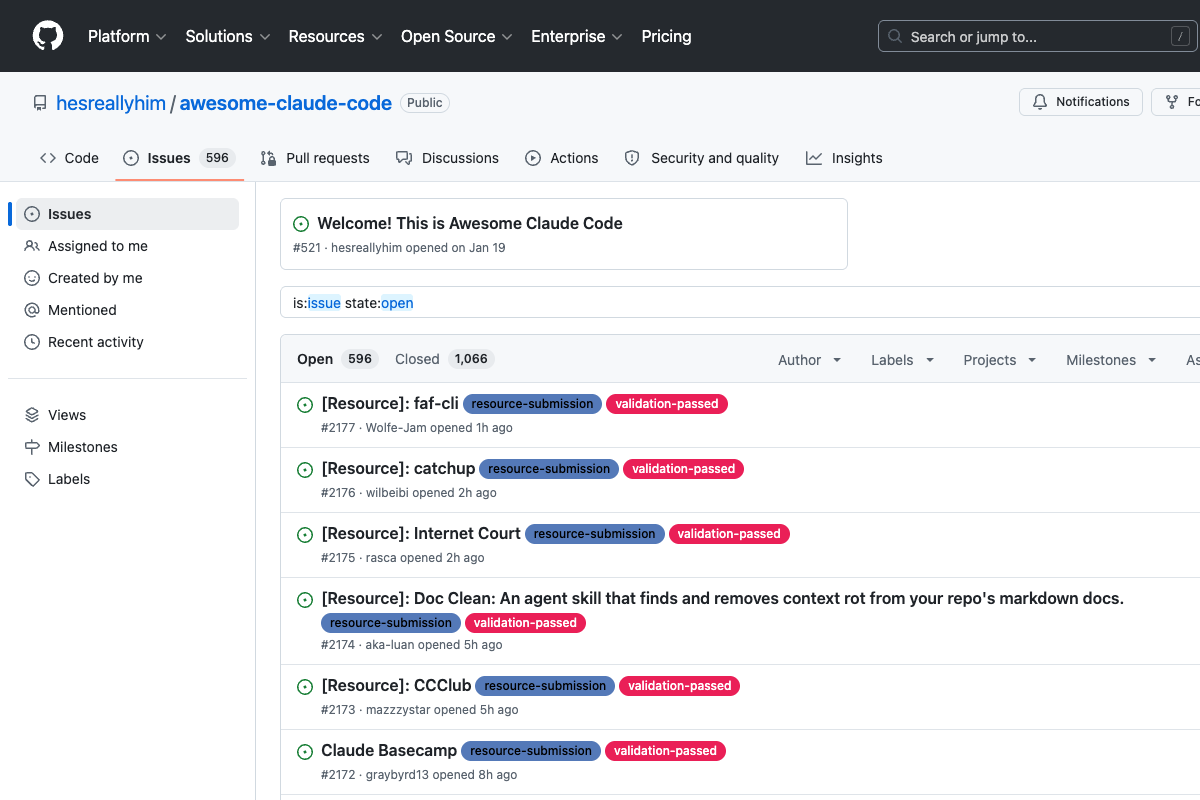The height and width of the screenshot is (800, 1200).
Task: Open the Discussions tab
Action: pos(447,158)
